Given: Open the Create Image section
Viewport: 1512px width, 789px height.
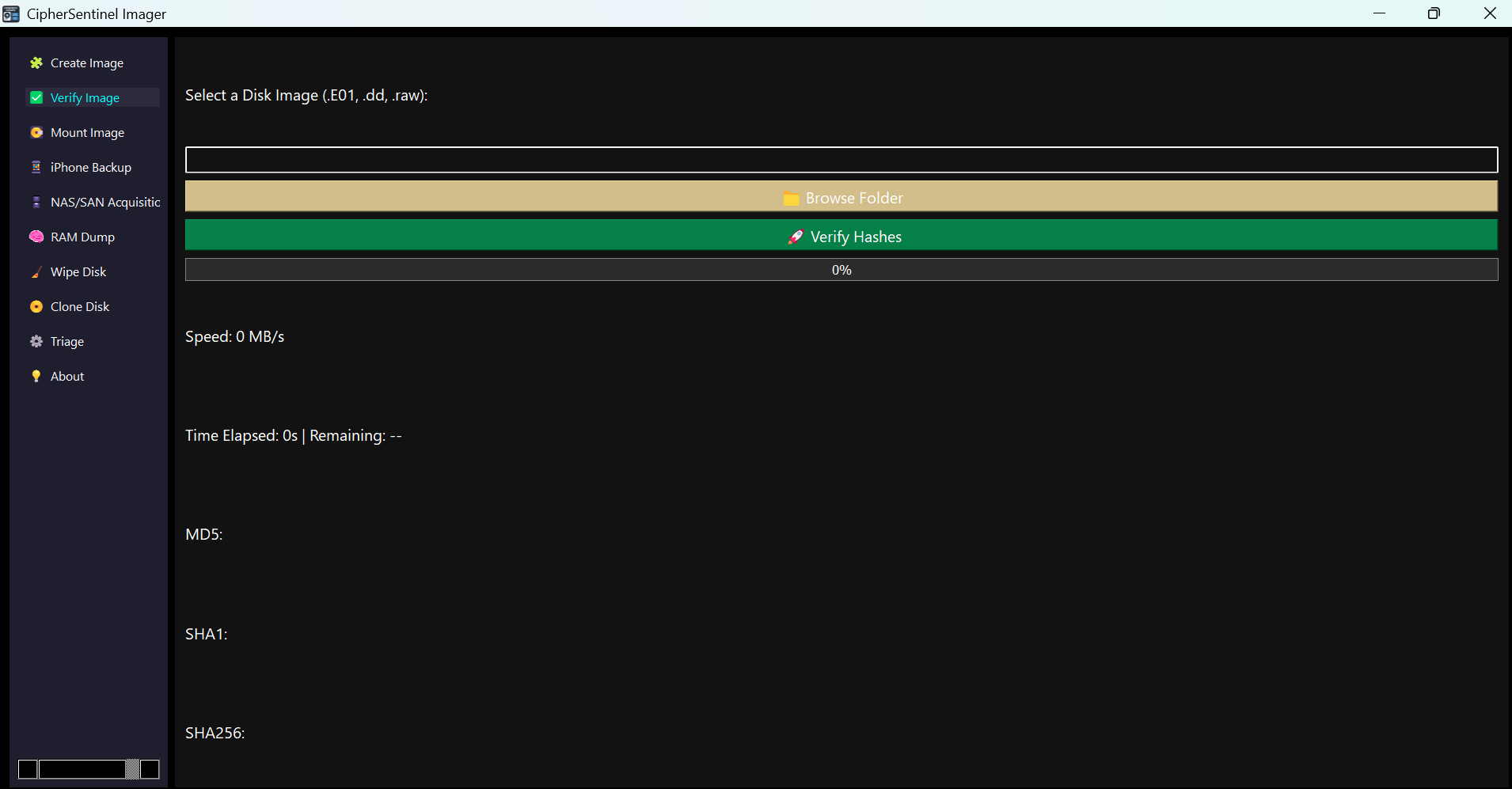Looking at the screenshot, I should (x=93, y=63).
